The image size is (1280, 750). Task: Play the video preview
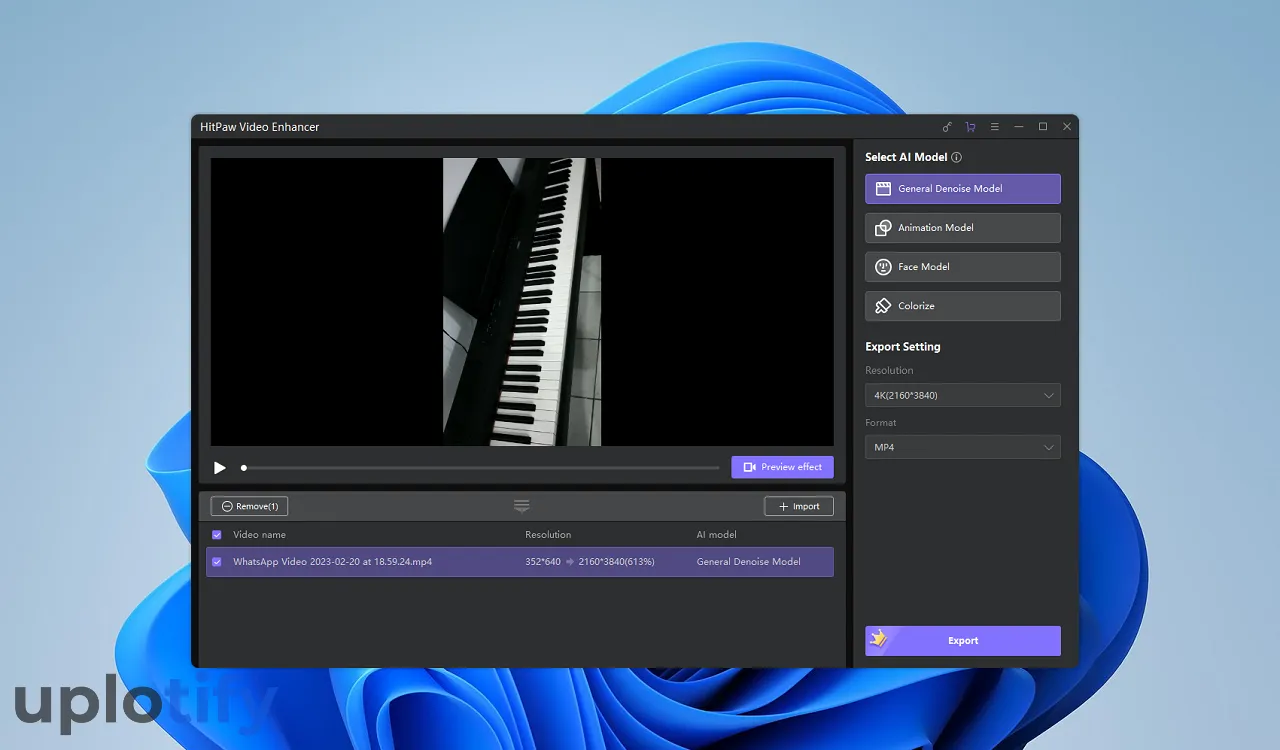pos(220,468)
